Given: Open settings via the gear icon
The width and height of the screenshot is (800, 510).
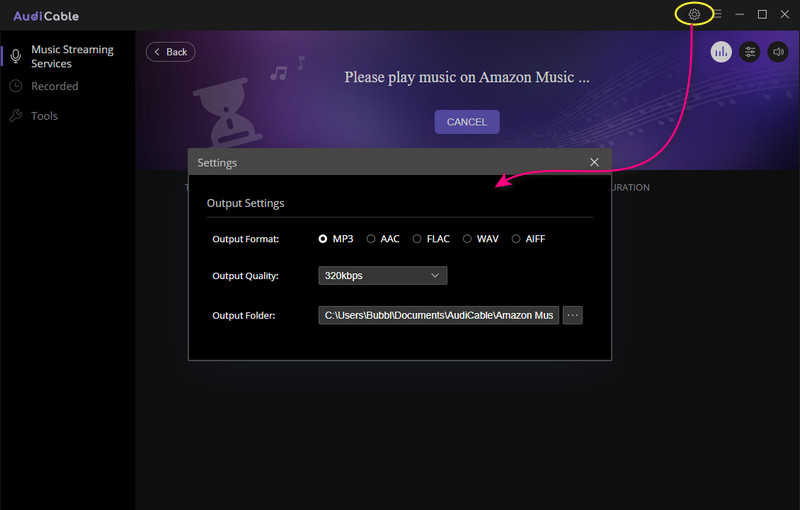Looking at the screenshot, I should point(694,14).
